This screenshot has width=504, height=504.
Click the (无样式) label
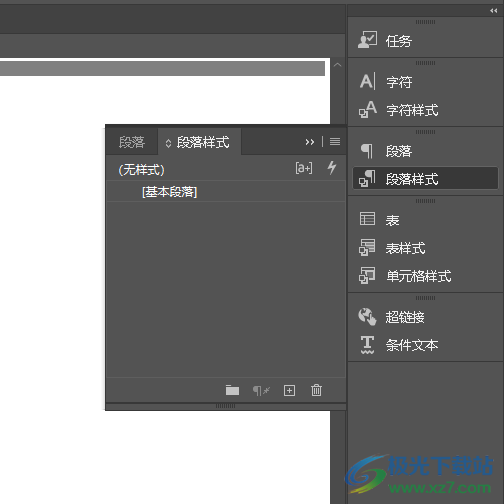(x=141, y=170)
